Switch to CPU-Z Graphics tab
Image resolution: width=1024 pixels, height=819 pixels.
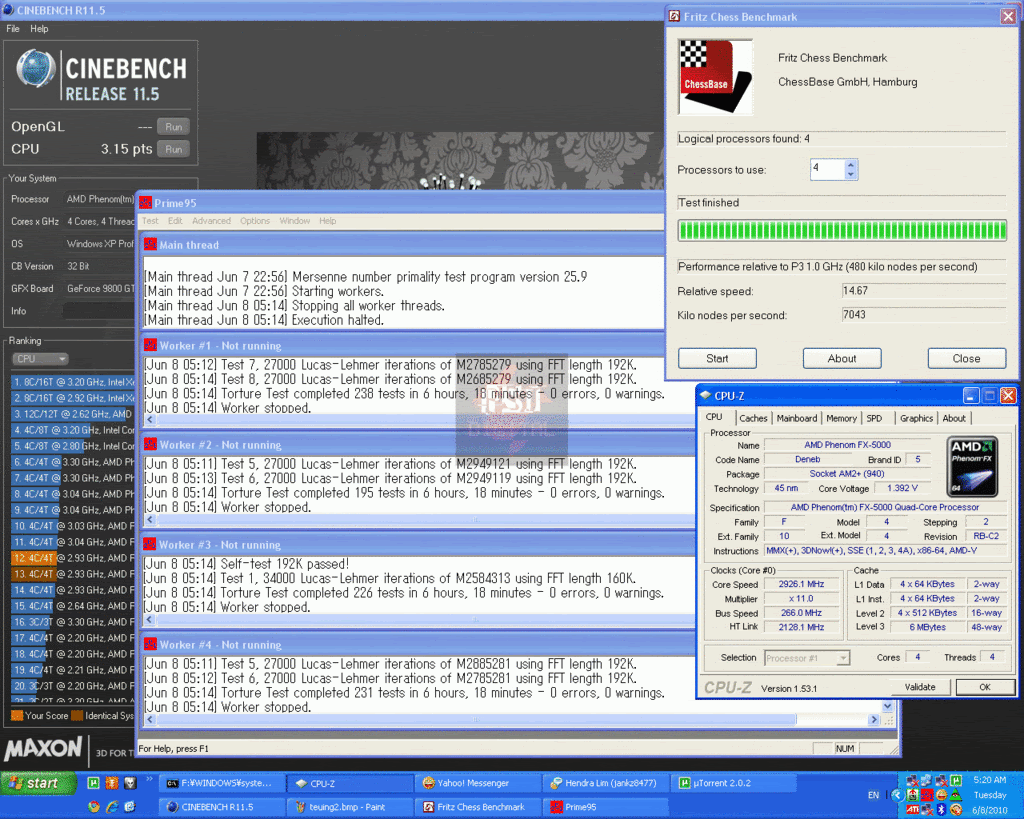pyautogui.click(x=916, y=418)
